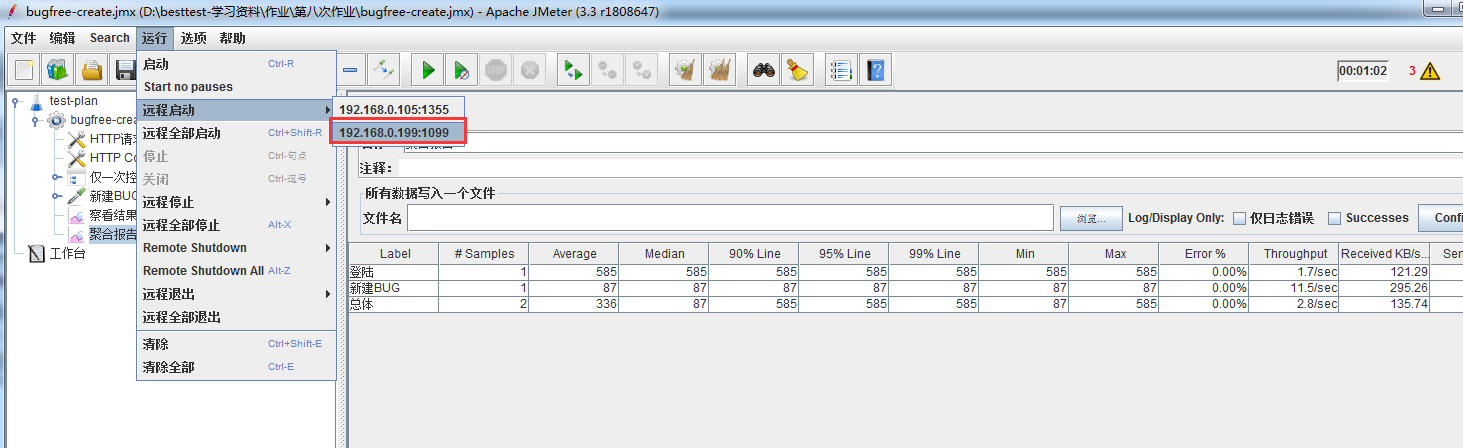Click the Save floppy disk icon
1463x448 pixels.
click(125, 70)
